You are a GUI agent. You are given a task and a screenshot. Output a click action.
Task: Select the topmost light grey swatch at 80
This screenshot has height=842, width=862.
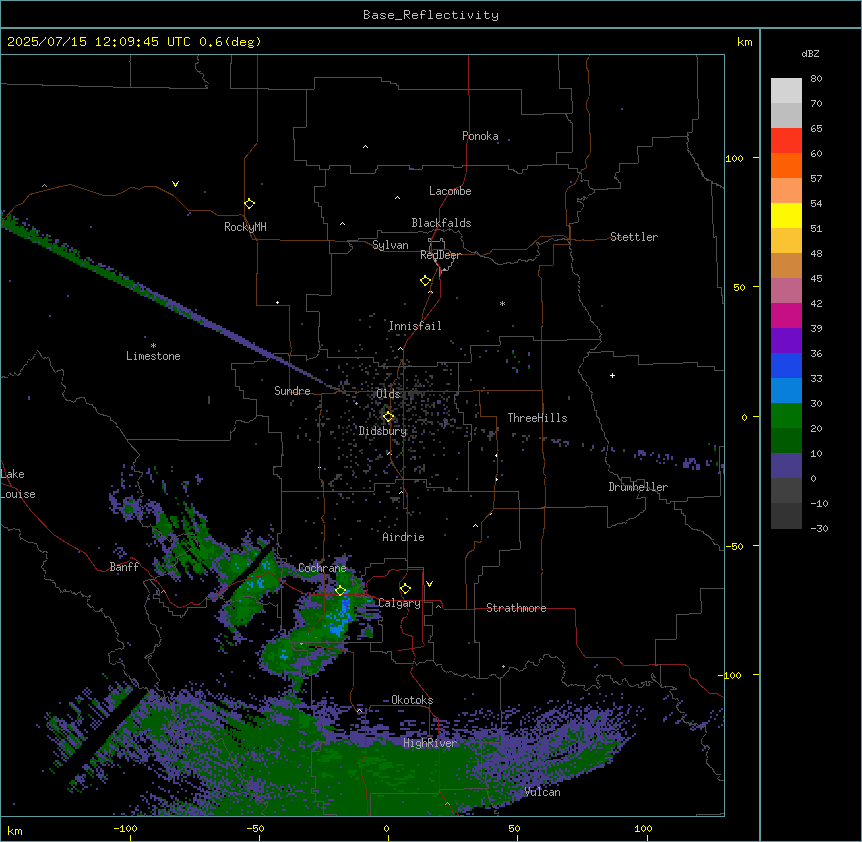click(x=786, y=91)
